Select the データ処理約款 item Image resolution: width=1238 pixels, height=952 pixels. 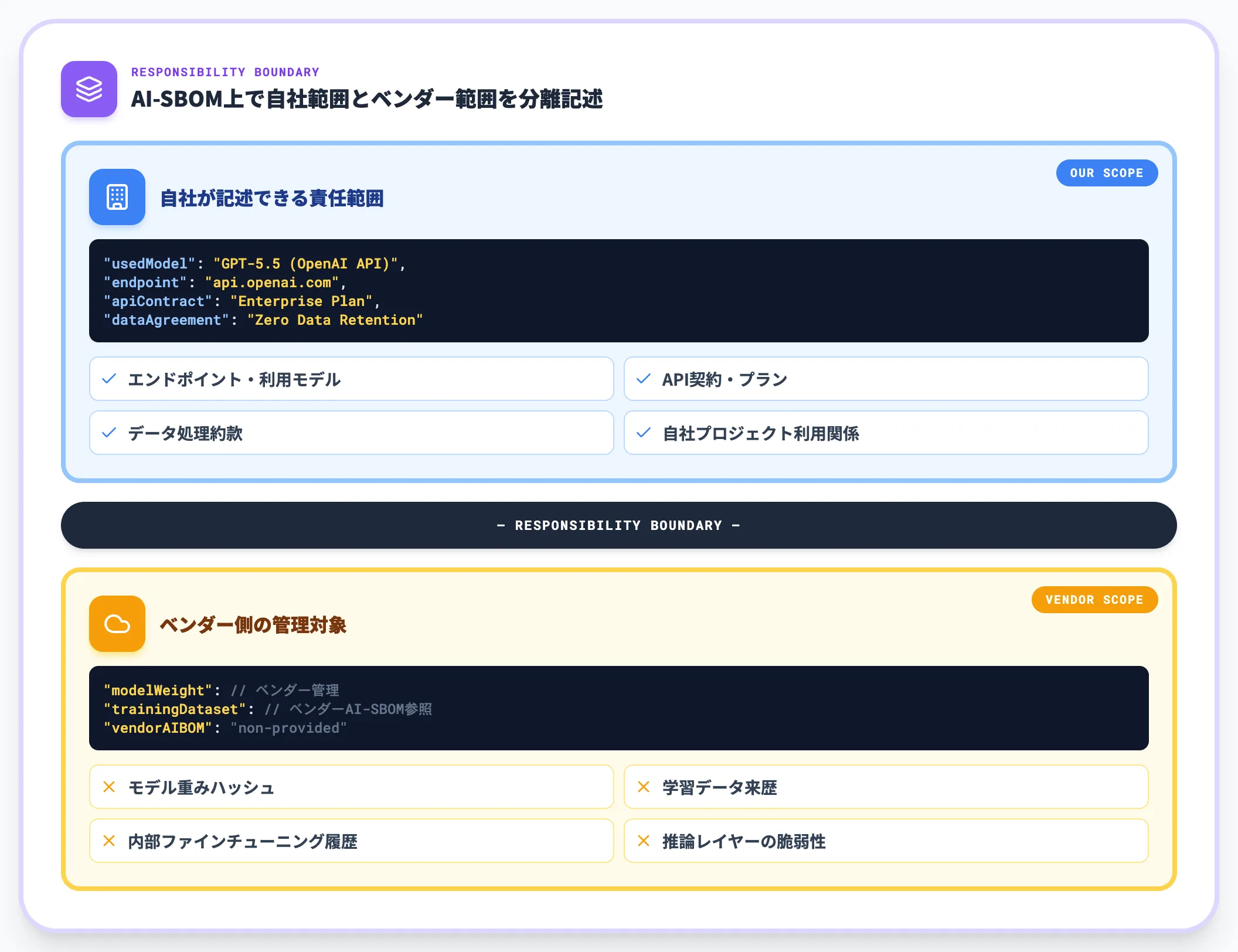pos(352,433)
